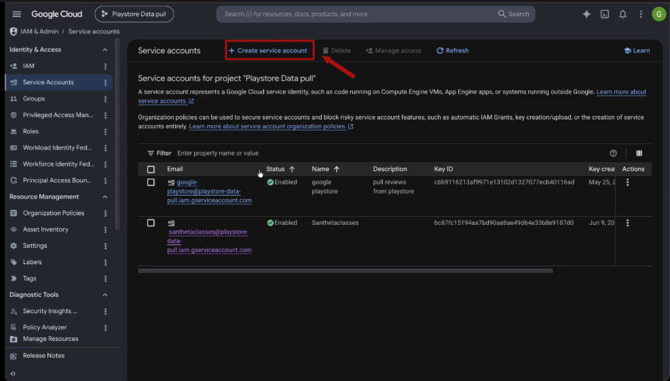The height and width of the screenshot is (381, 670).
Task: Check the google-playstore service account row
Action: (151, 182)
